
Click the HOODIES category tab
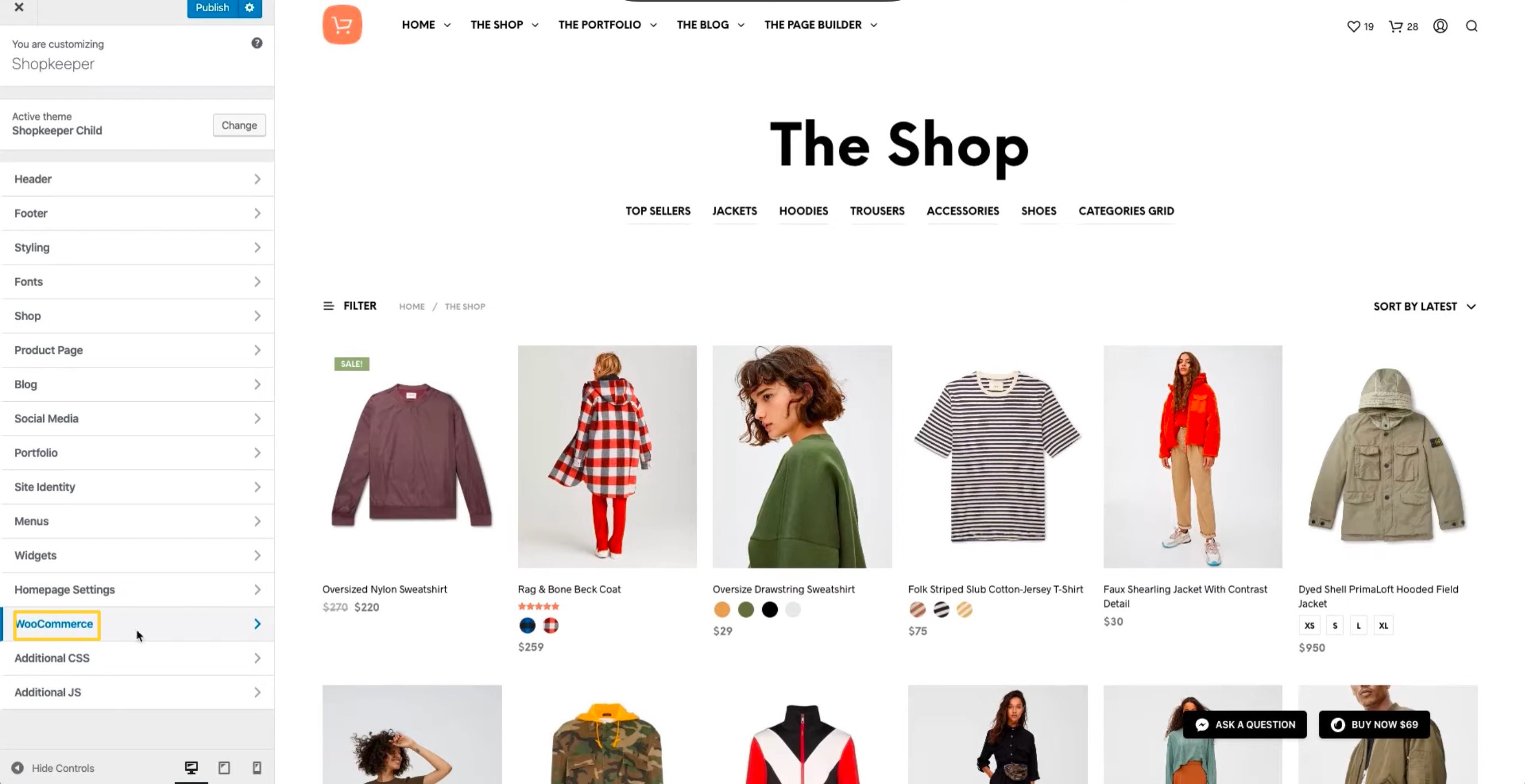pos(803,211)
